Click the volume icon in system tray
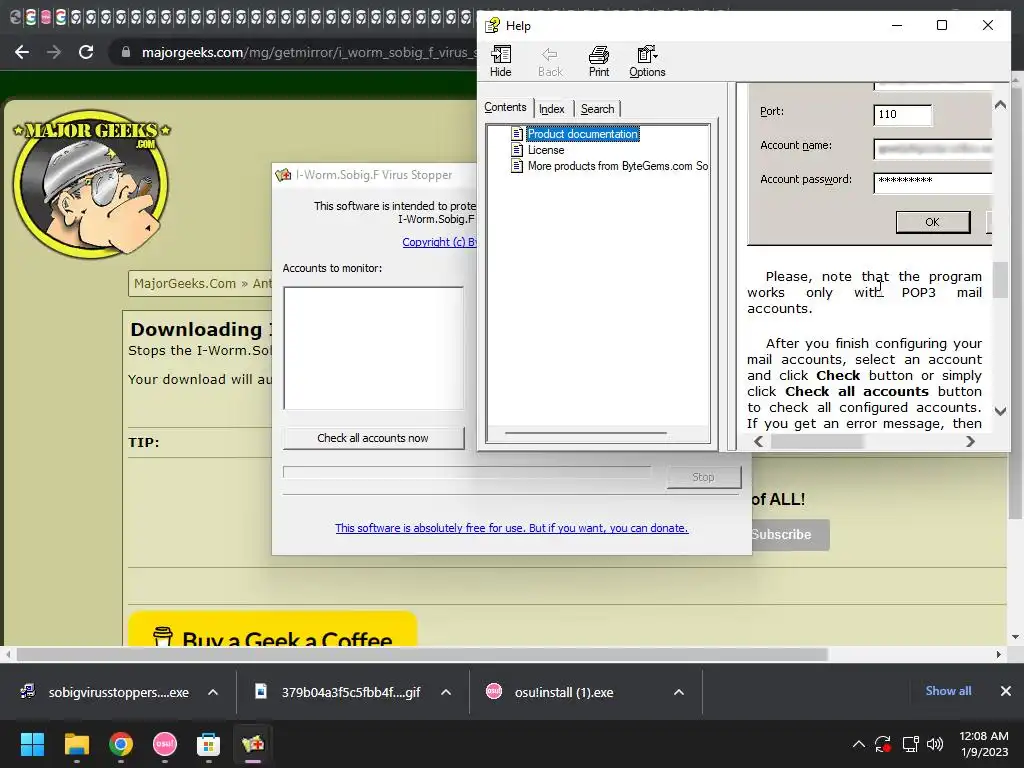Image resolution: width=1024 pixels, height=768 pixels. coord(935,744)
